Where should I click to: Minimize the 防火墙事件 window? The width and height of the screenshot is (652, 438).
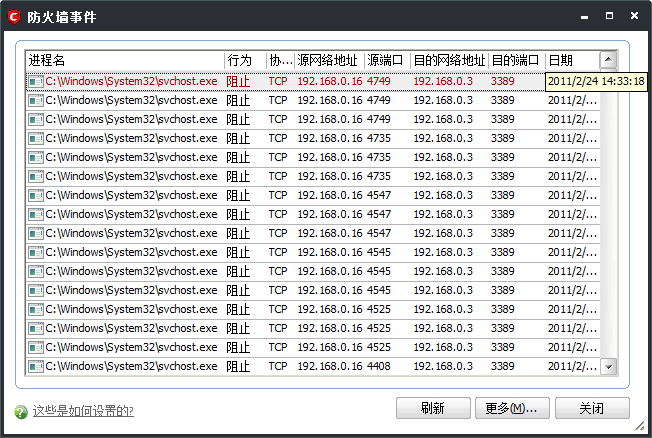click(584, 17)
